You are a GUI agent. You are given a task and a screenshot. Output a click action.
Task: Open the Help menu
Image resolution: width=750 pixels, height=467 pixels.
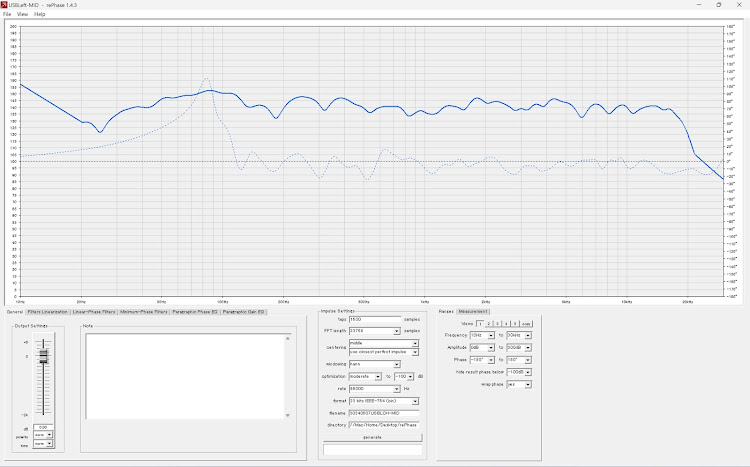tap(40, 14)
